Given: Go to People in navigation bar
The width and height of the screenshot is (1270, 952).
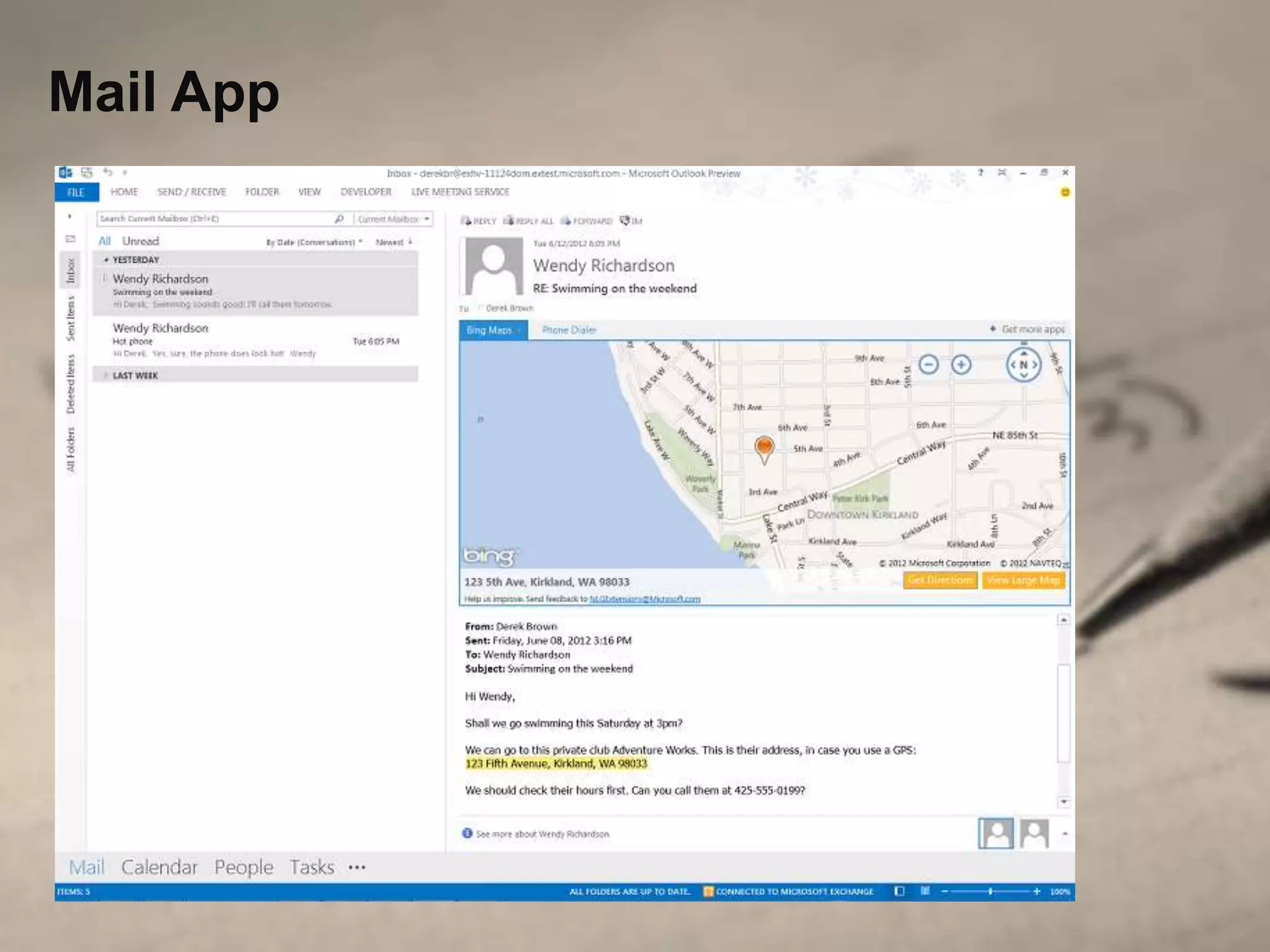Looking at the screenshot, I should [244, 866].
